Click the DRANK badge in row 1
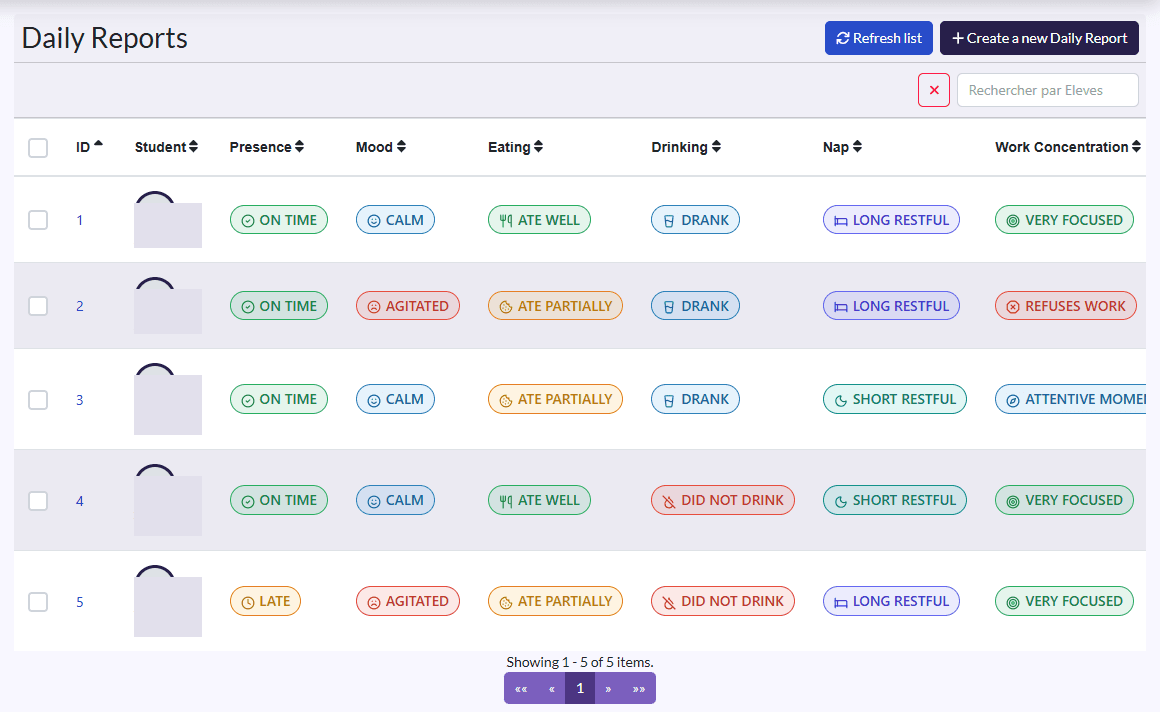 click(695, 220)
